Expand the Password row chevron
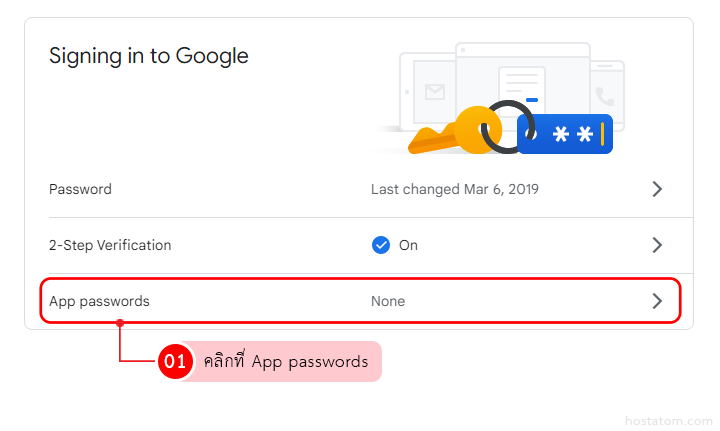720x431 pixels. (657, 189)
